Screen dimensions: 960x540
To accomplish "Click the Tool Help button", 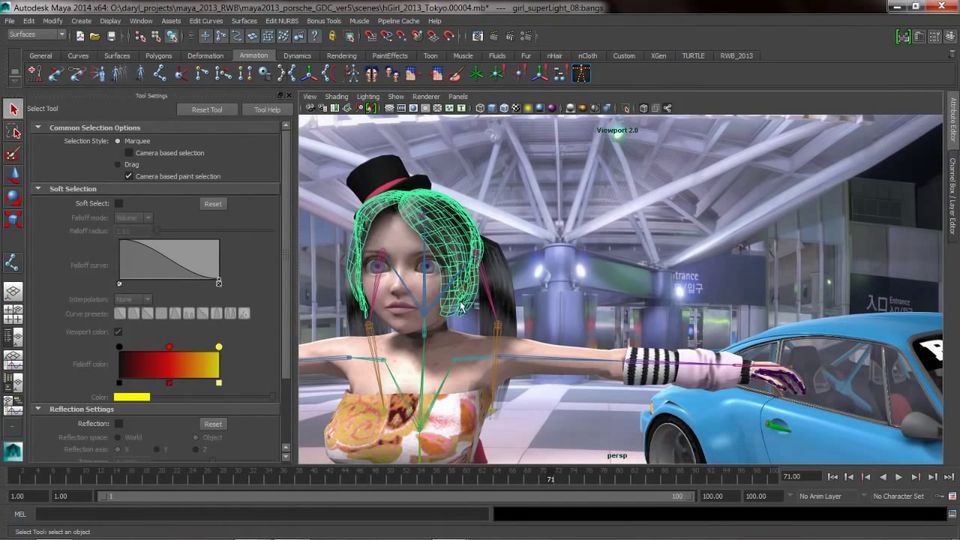I will click(x=267, y=110).
